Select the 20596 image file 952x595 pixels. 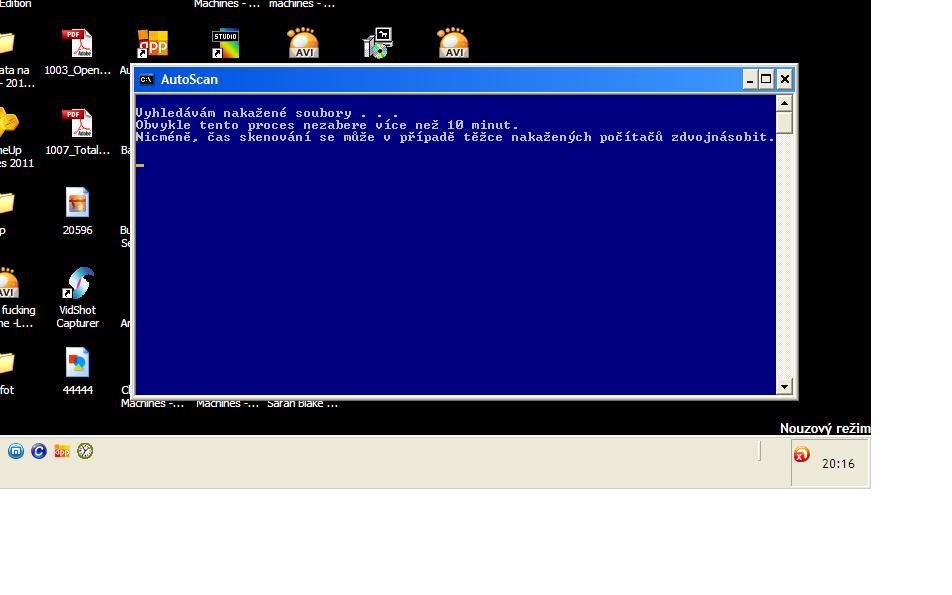tap(77, 204)
